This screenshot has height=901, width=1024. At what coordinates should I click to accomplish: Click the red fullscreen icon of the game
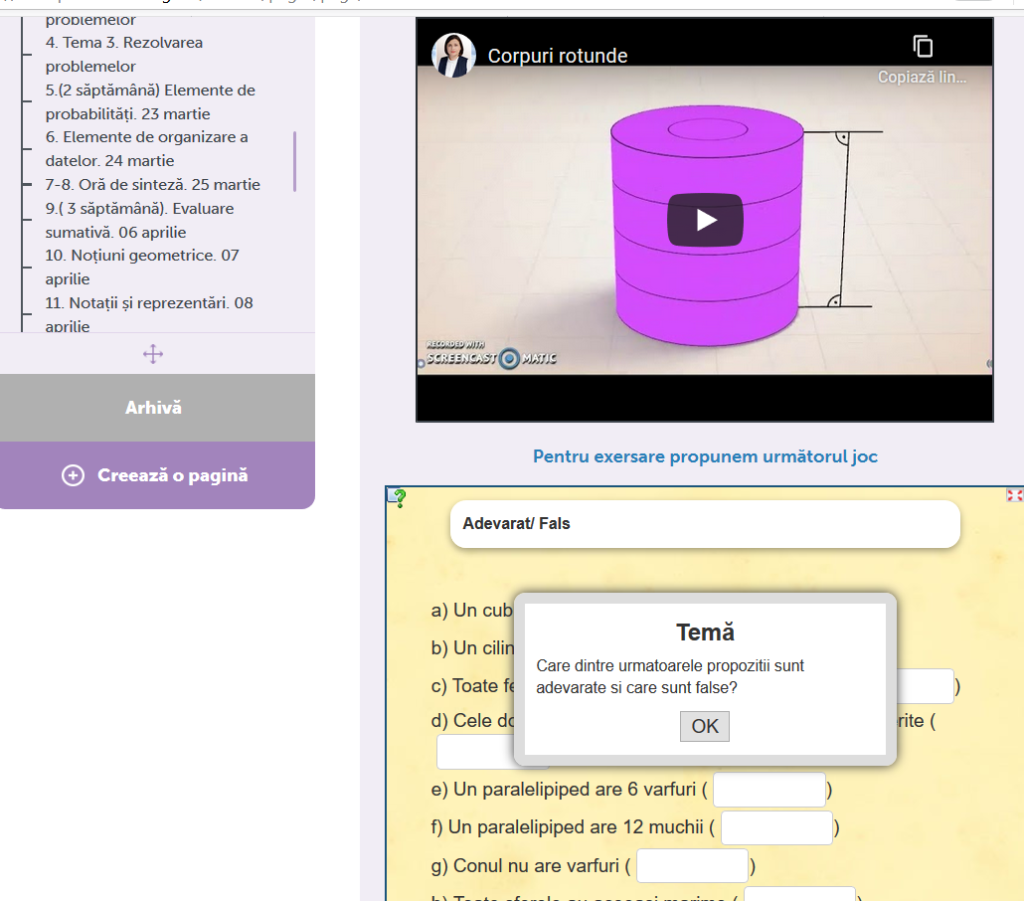[1014, 495]
